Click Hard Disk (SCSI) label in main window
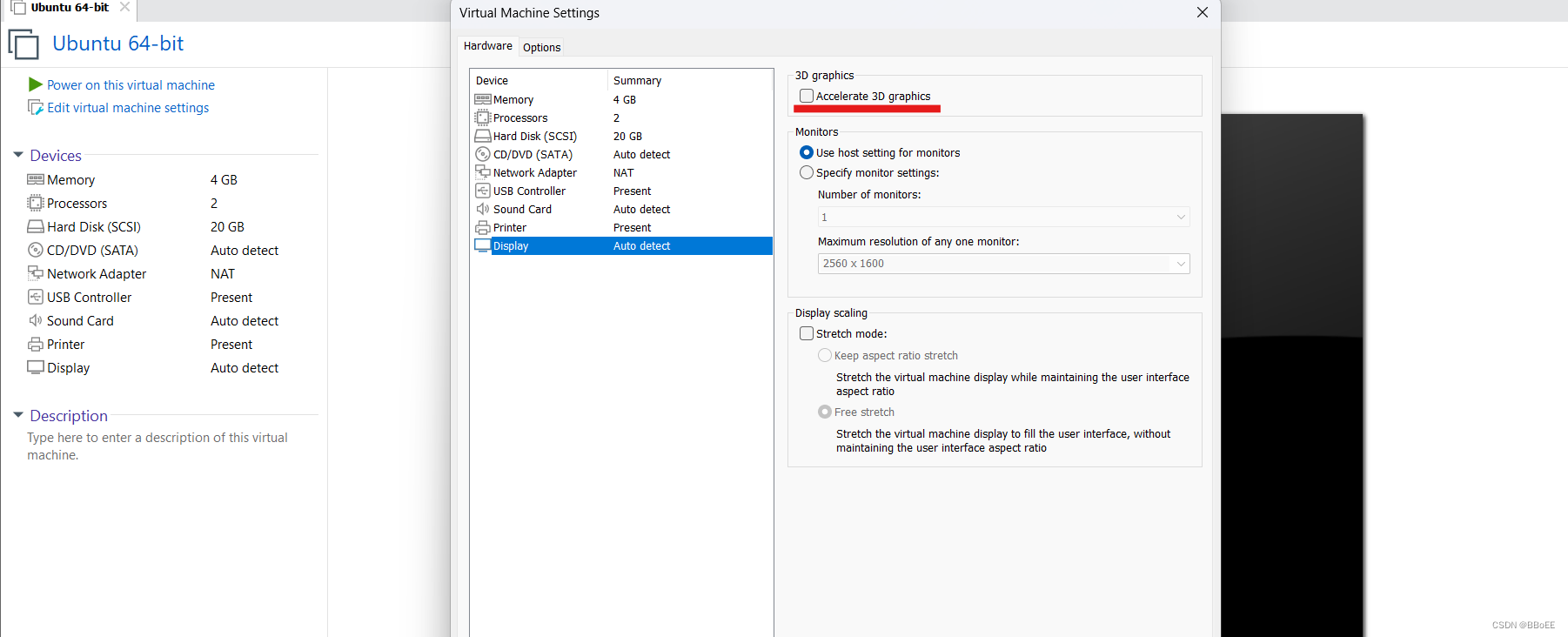The image size is (1568, 637). (94, 226)
